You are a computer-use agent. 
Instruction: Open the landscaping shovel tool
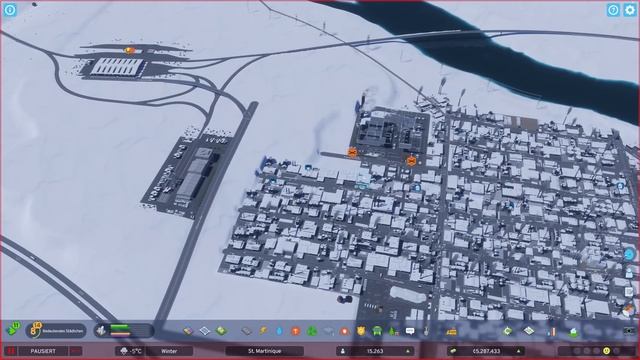coord(427,331)
